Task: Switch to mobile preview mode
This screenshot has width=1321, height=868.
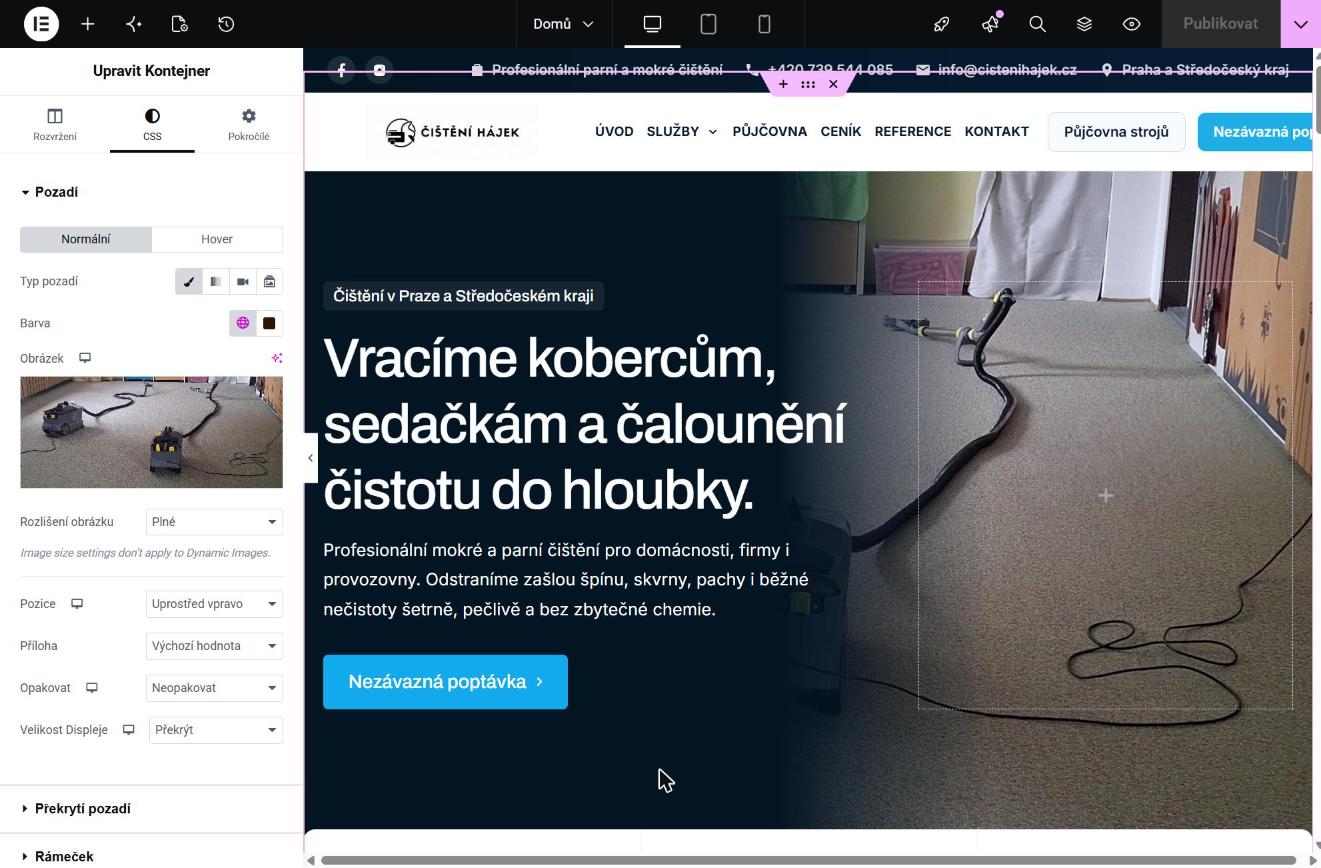Action: pos(764,24)
